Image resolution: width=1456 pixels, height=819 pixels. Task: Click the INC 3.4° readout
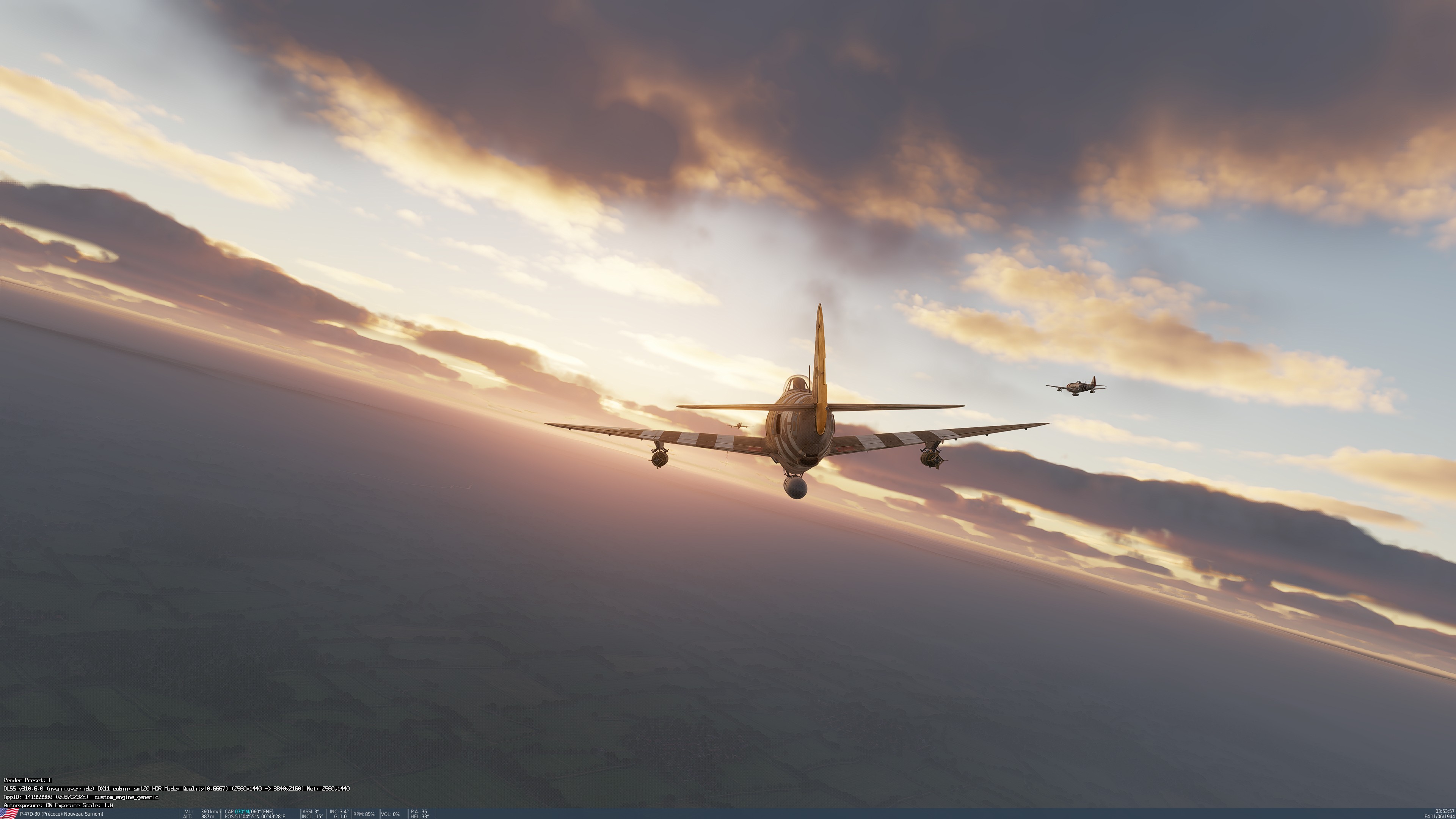click(339, 812)
